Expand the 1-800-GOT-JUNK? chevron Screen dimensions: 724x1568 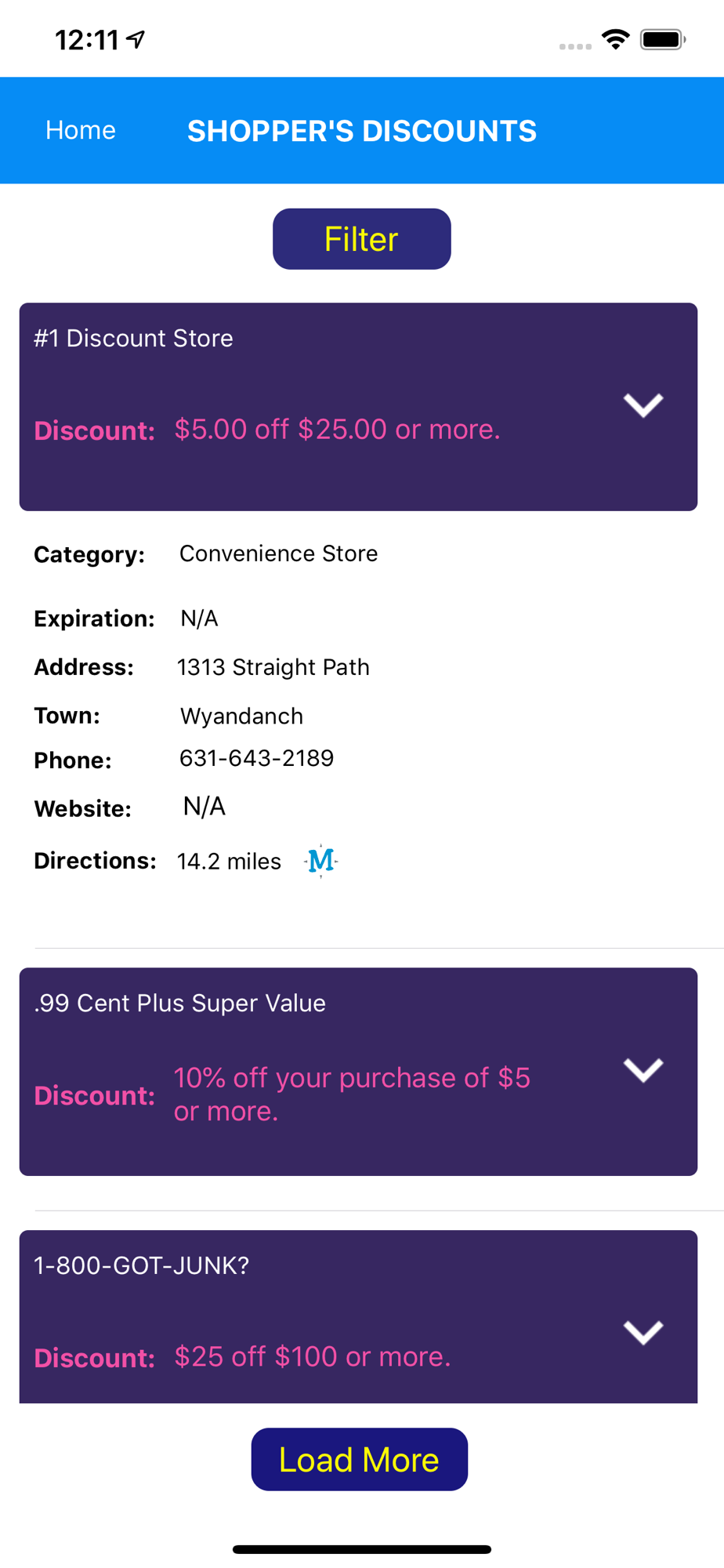pos(643,1332)
